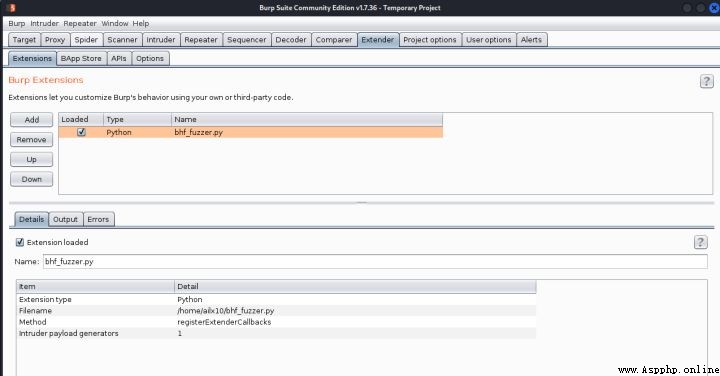This screenshot has width=720, height=376.
Task: Open the Output tab
Action: (66, 219)
